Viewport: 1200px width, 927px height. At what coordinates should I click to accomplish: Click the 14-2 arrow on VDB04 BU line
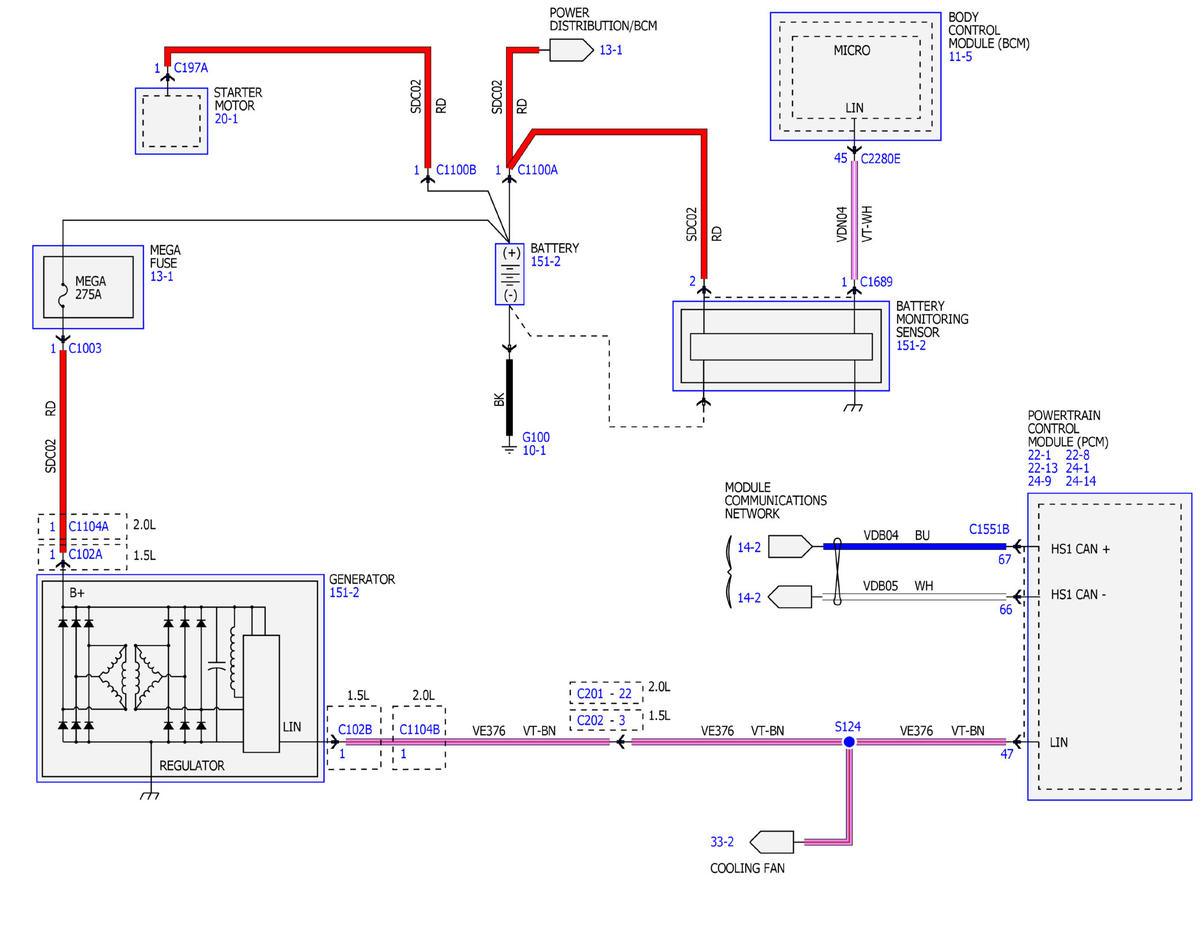click(792, 546)
